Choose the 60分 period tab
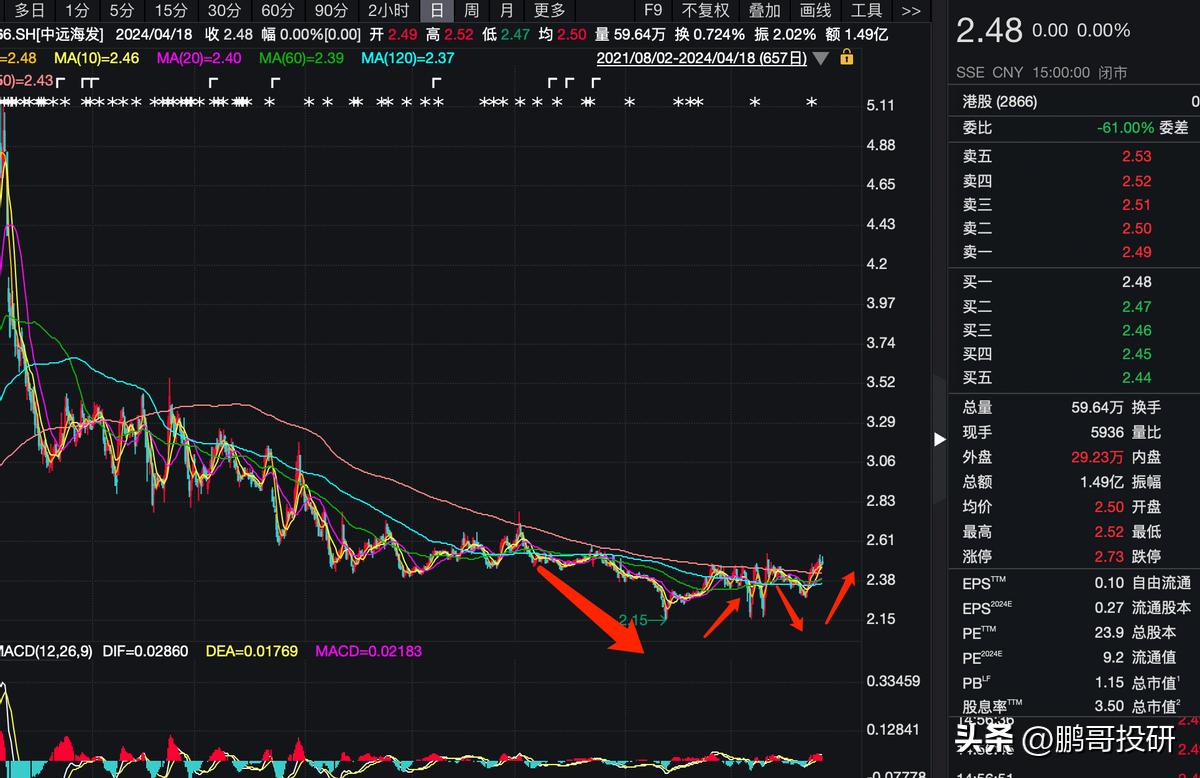 pyautogui.click(x=277, y=11)
